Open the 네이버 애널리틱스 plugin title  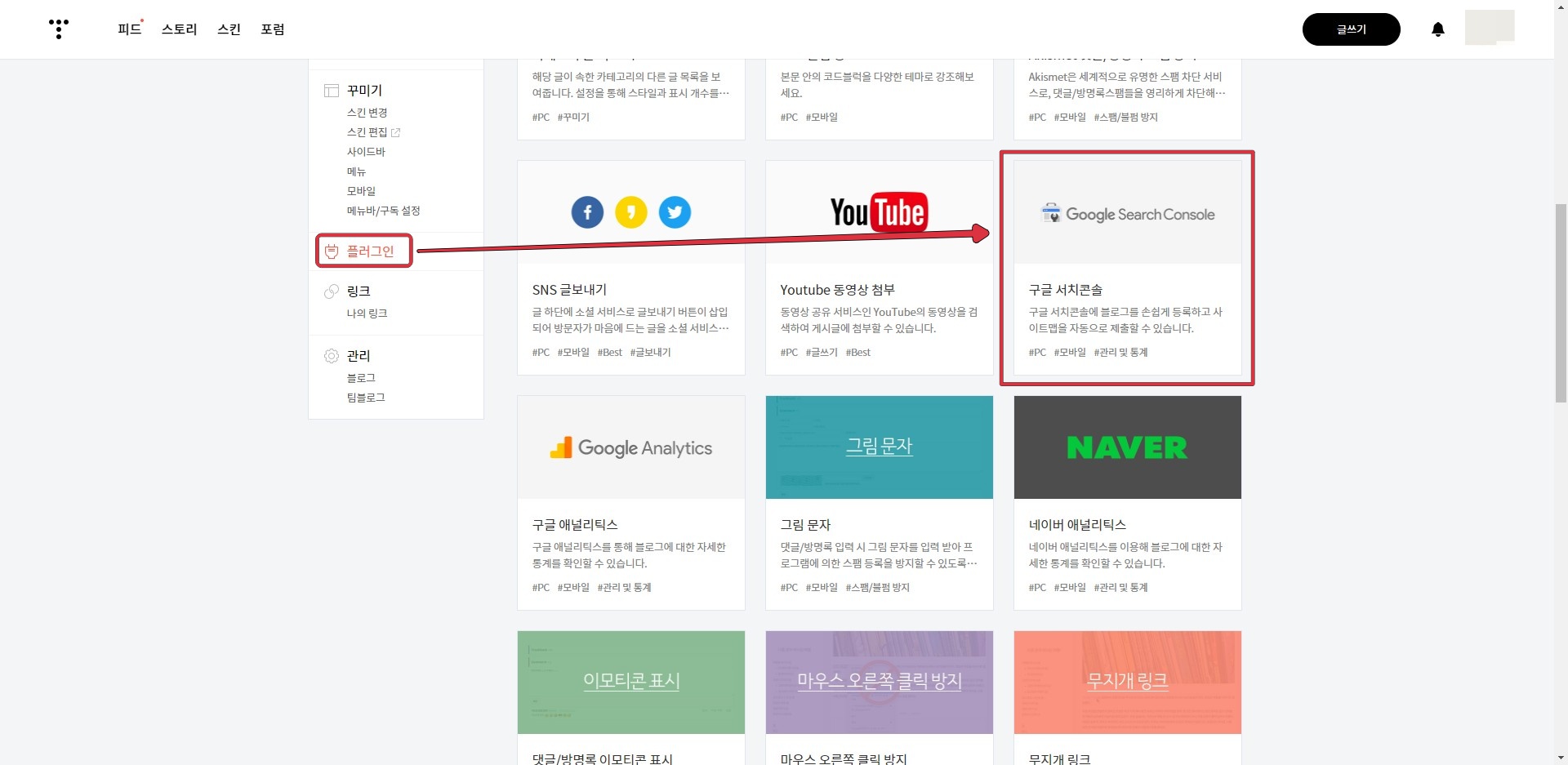(1077, 525)
